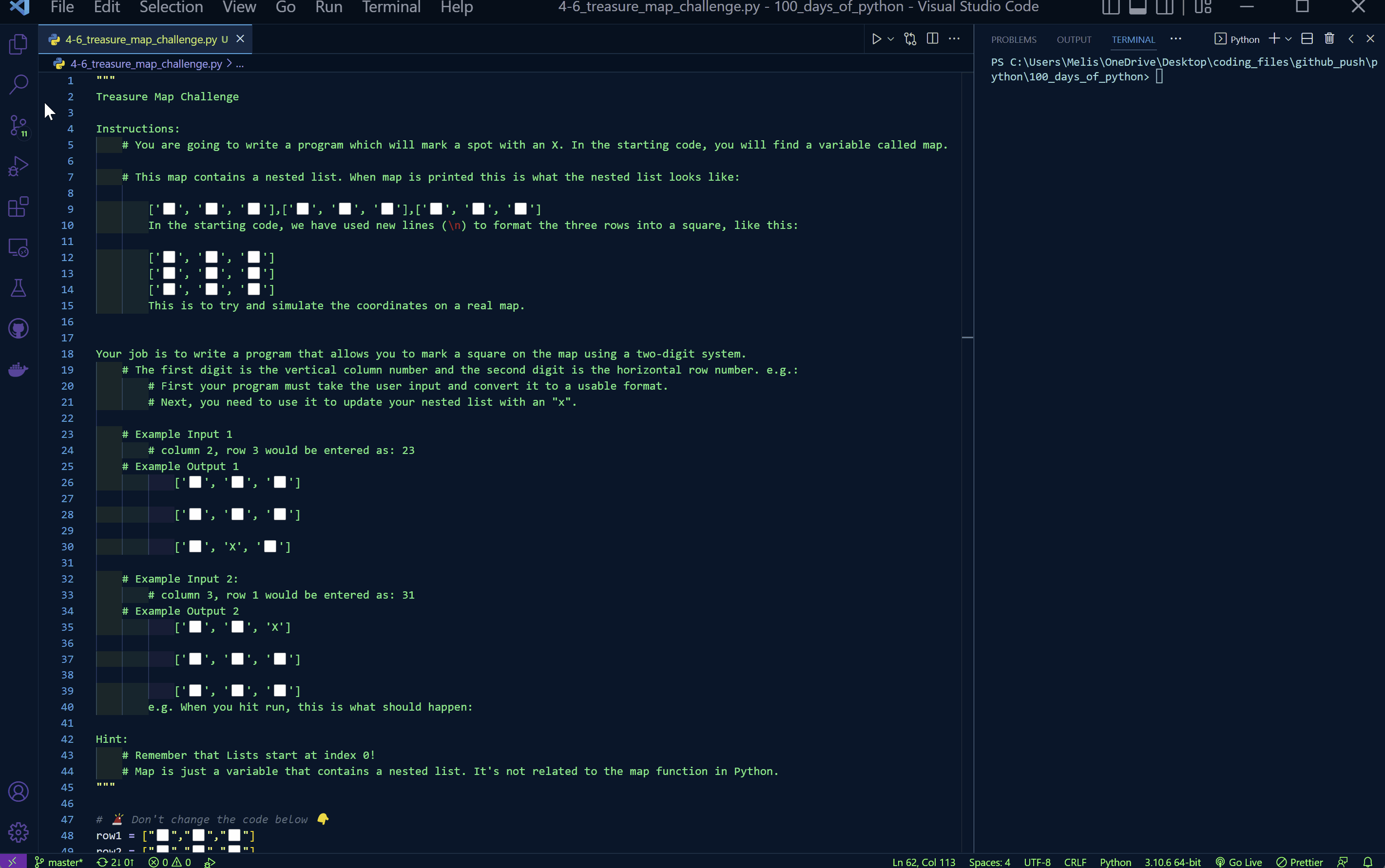
Task: Switch to the PROBLEMS panel tab
Action: pyautogui.click(x=1014, y=39)
